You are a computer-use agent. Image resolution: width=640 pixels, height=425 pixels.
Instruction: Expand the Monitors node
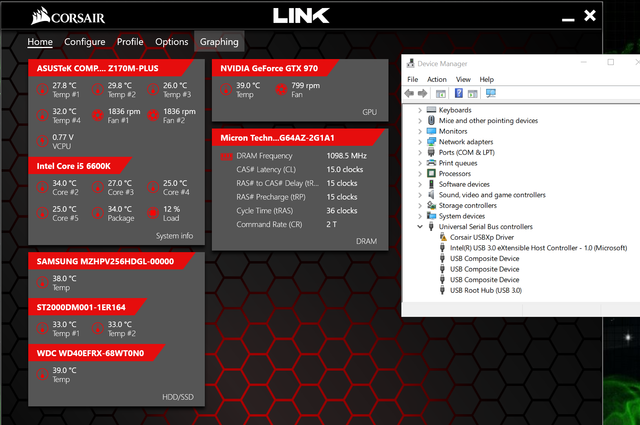tap(420, 131)
